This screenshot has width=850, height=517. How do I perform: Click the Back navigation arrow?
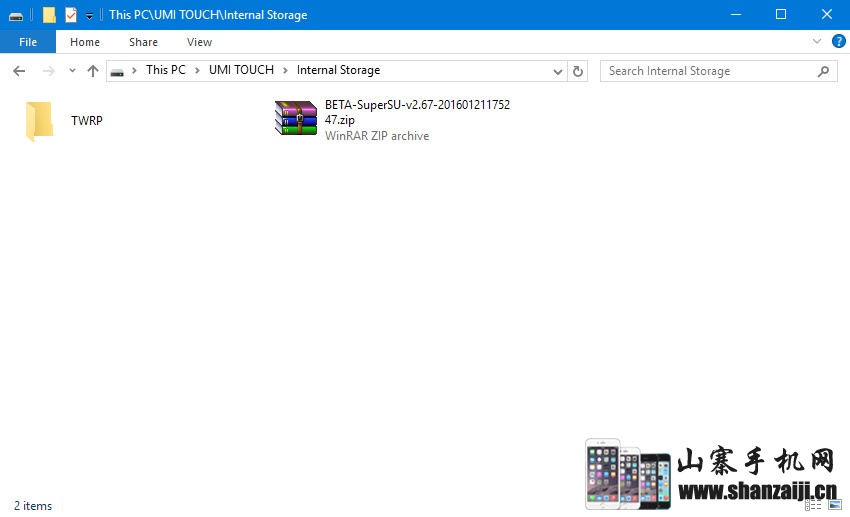click(x=19, y=71)
